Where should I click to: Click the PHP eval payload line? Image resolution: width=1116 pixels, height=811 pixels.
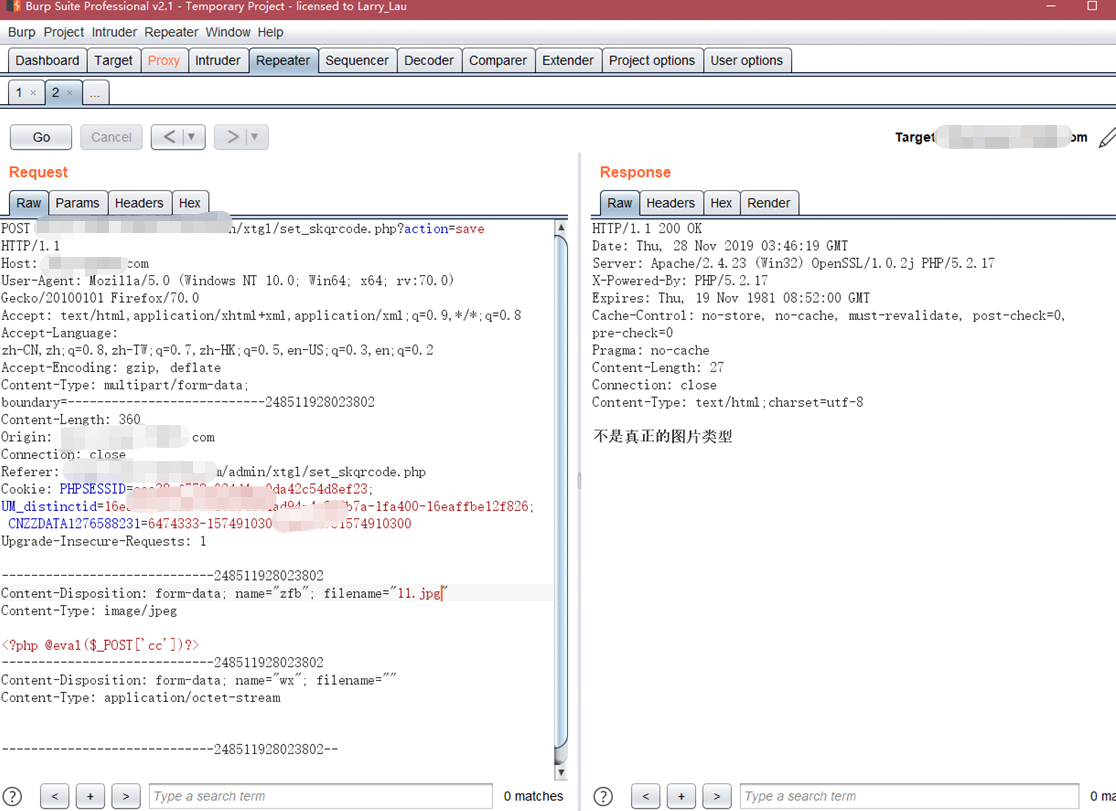100,645
